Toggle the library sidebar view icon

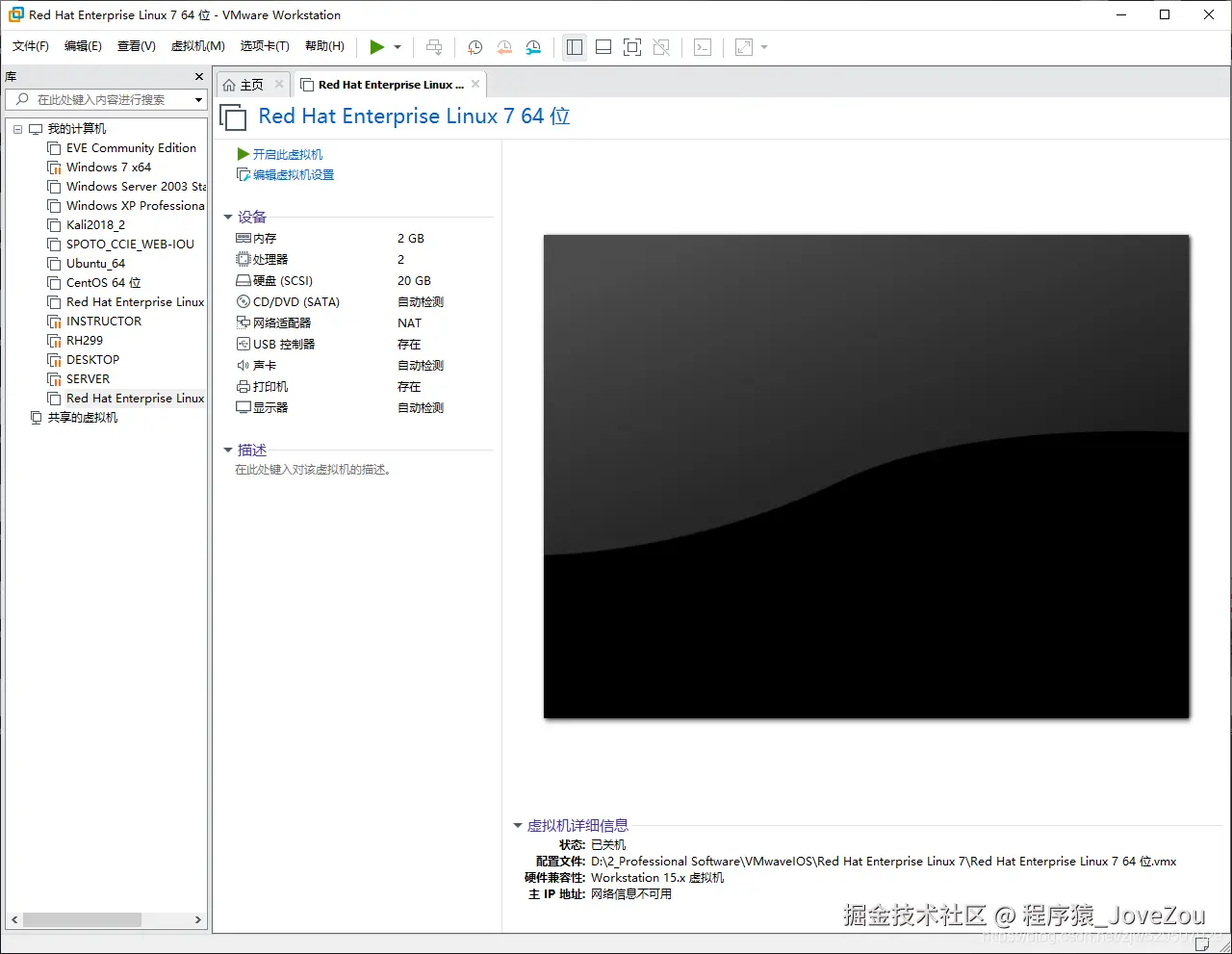coord(575,47)
